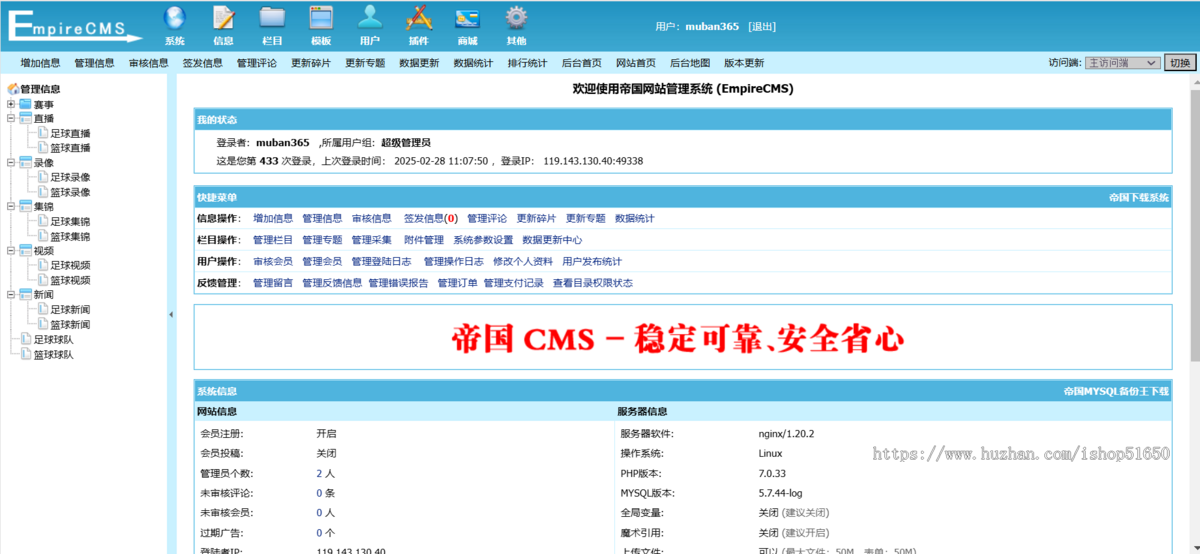Select 审核信息 in top menu bar
The image size is (1200, 554).
[x=148, y=63]
